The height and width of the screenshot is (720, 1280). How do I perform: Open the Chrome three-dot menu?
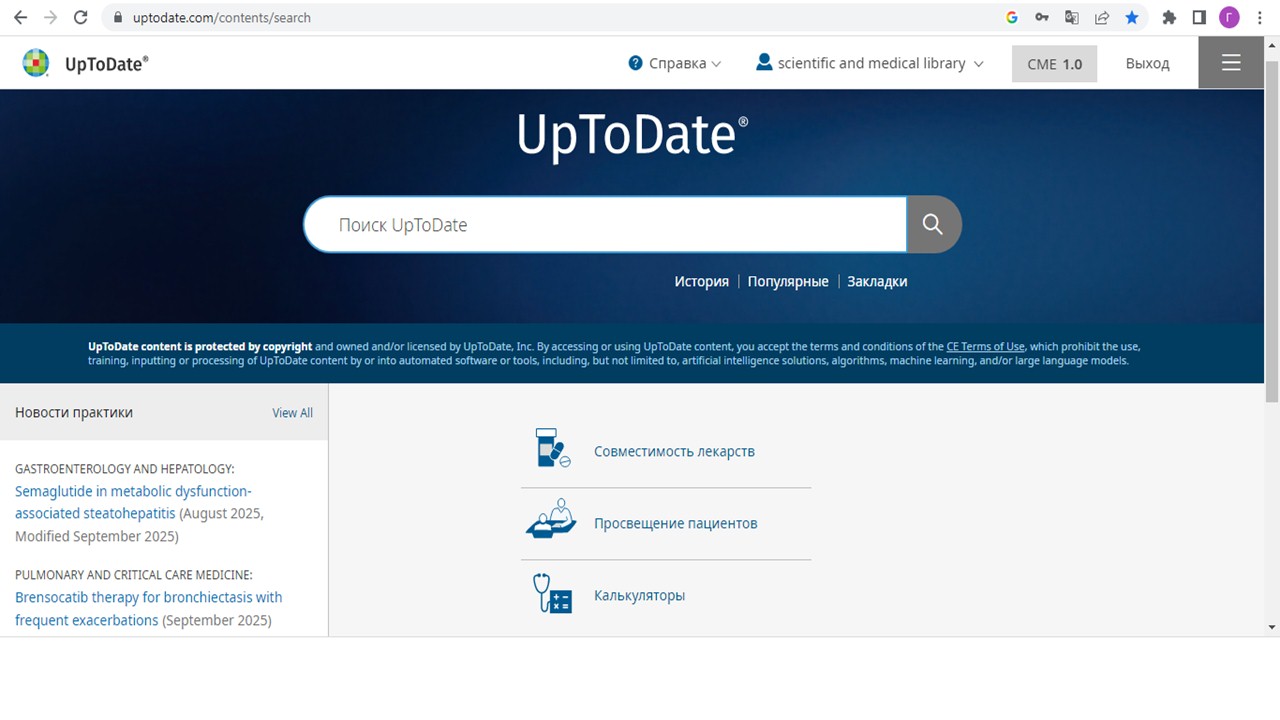pyautogui.click(x=1260, y=17)
